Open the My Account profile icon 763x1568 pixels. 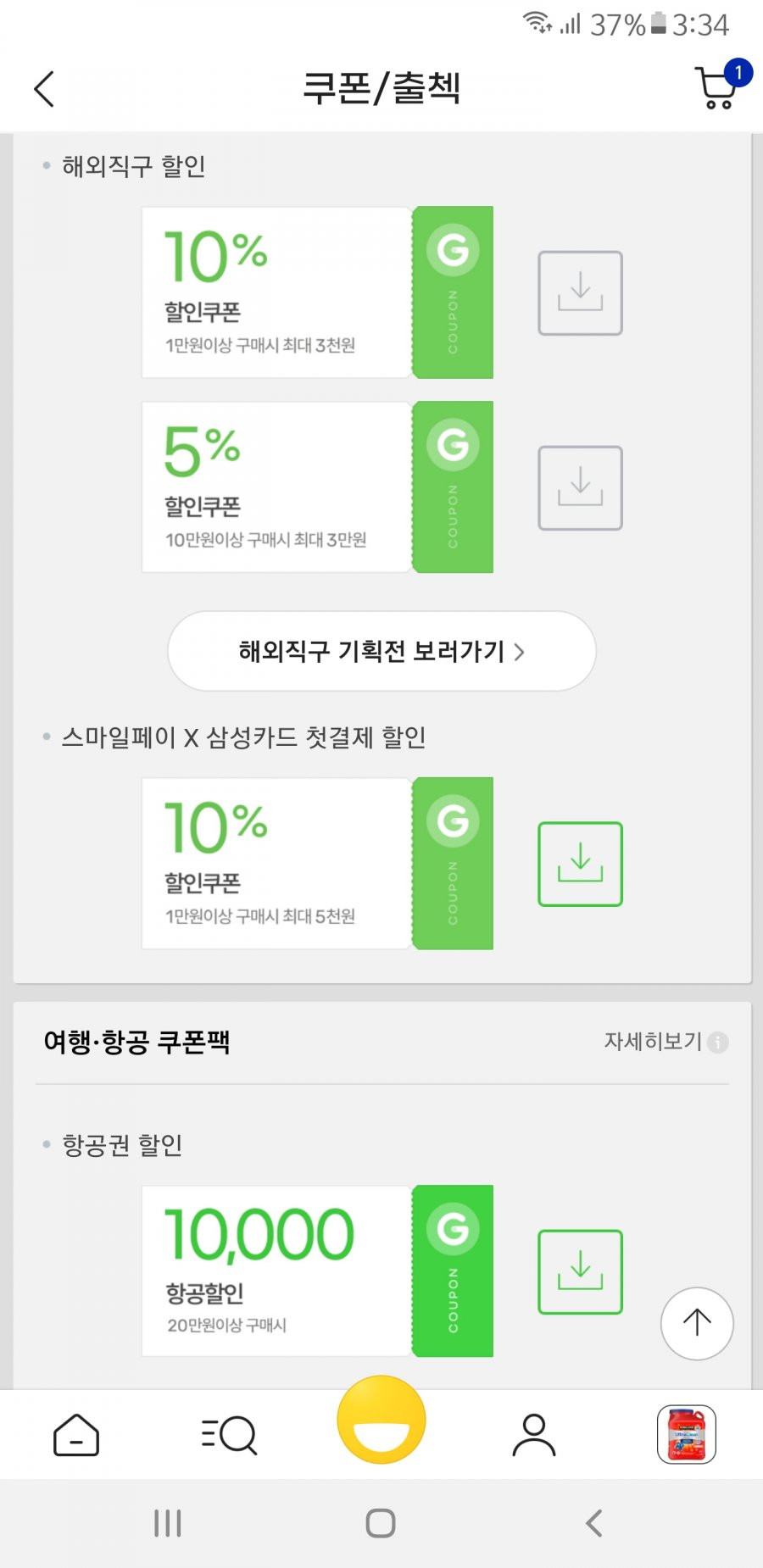click(x=534, y=1435)
